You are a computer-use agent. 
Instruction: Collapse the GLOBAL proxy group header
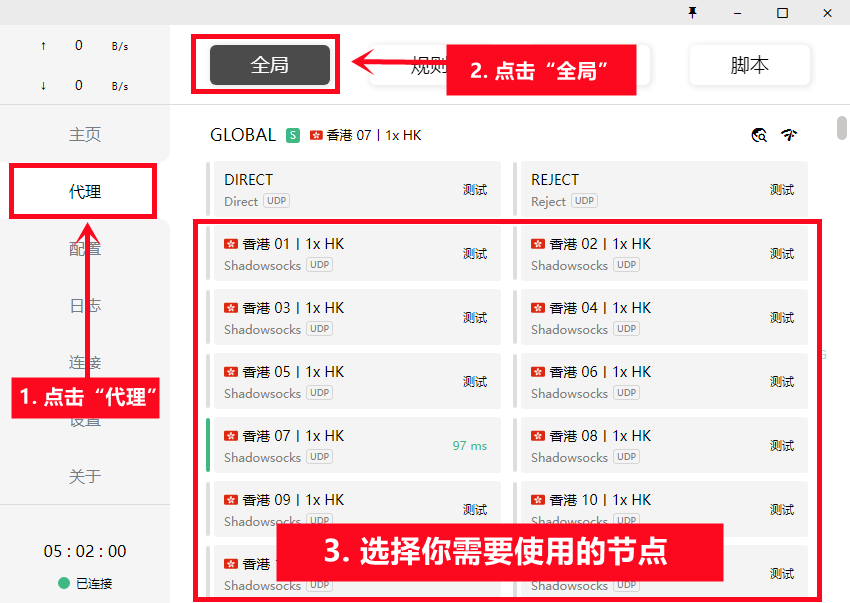tap(243, 135)
